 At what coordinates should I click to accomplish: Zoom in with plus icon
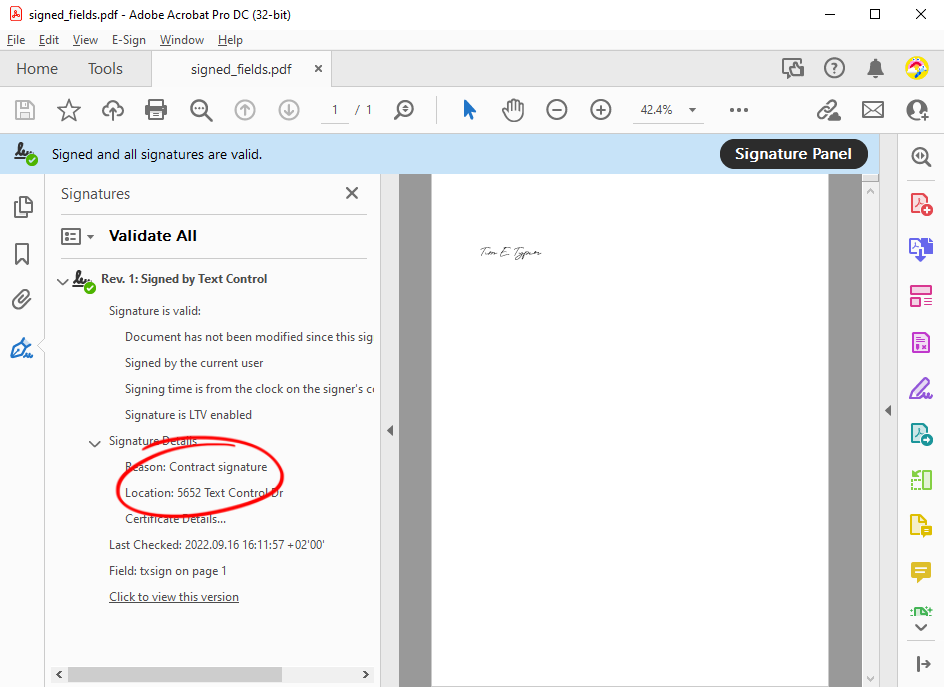point(601,110)
